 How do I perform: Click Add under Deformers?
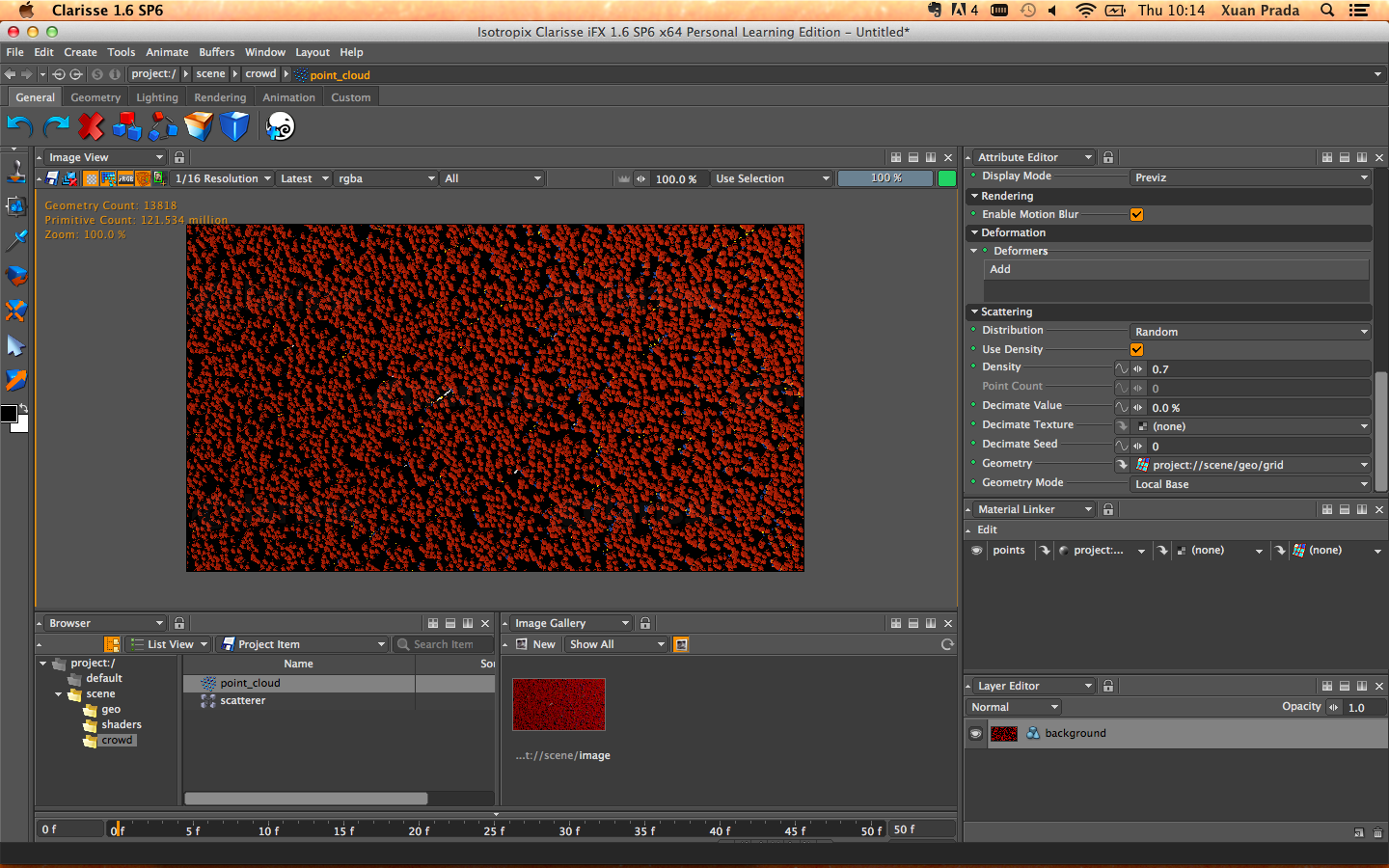pos(1000,270)
